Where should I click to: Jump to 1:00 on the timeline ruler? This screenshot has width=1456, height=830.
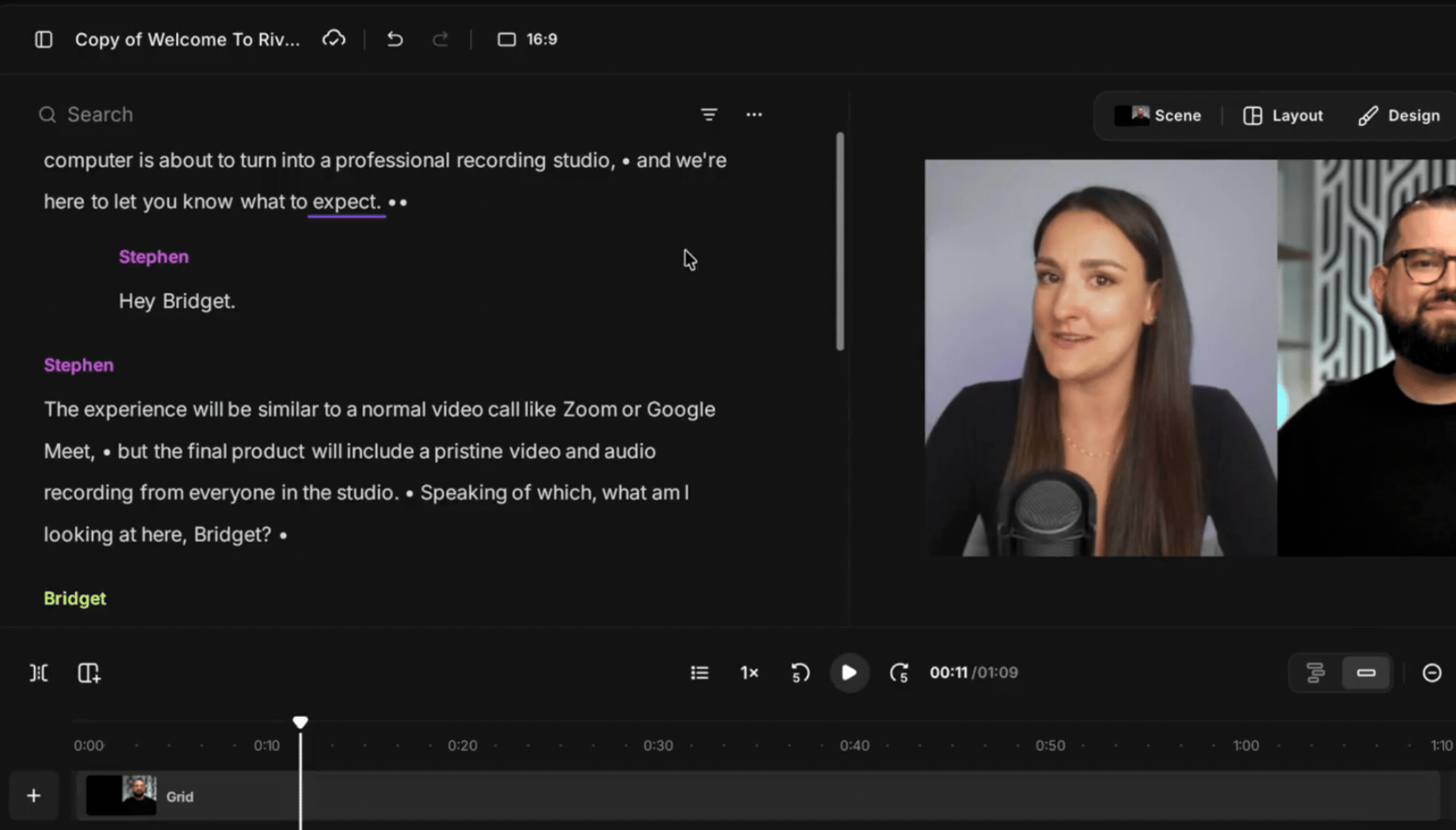[x=1246, y=746]
